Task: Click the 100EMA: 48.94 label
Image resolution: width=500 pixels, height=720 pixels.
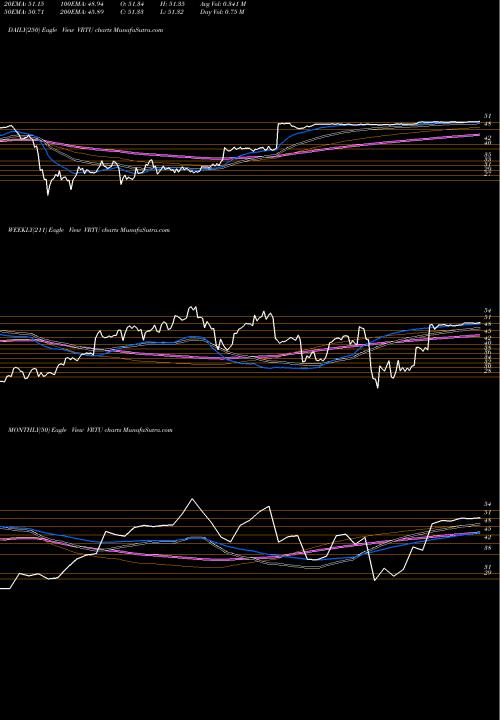Action: 84,4
